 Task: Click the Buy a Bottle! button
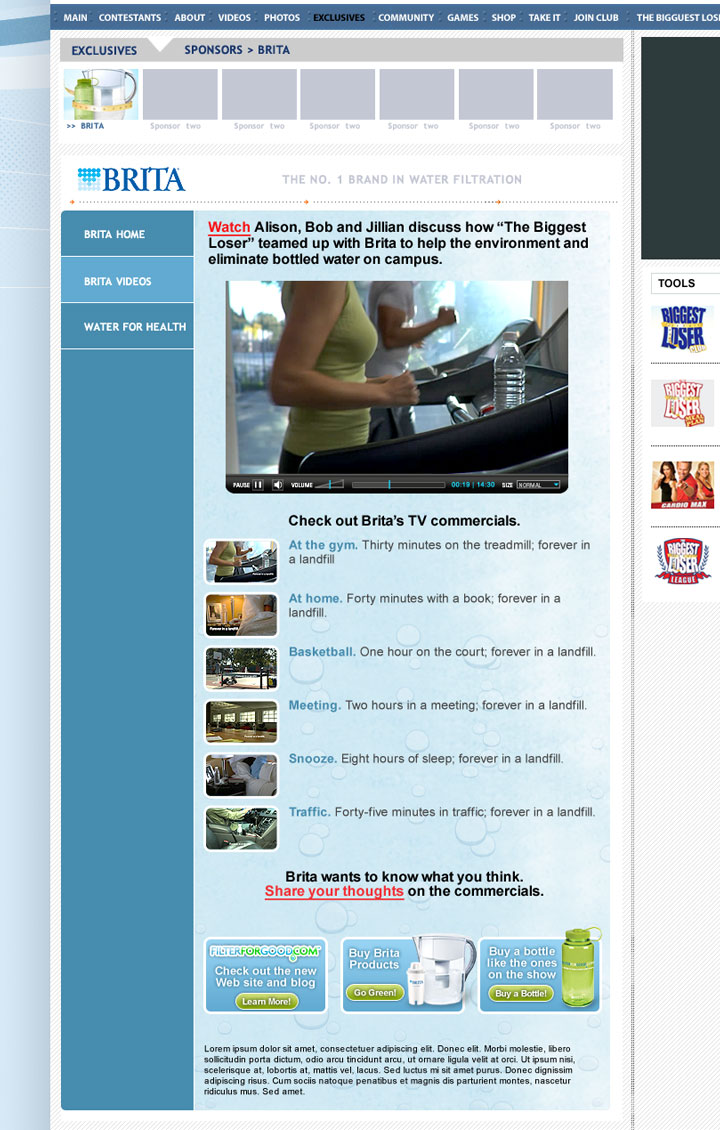tap(520, 993)
